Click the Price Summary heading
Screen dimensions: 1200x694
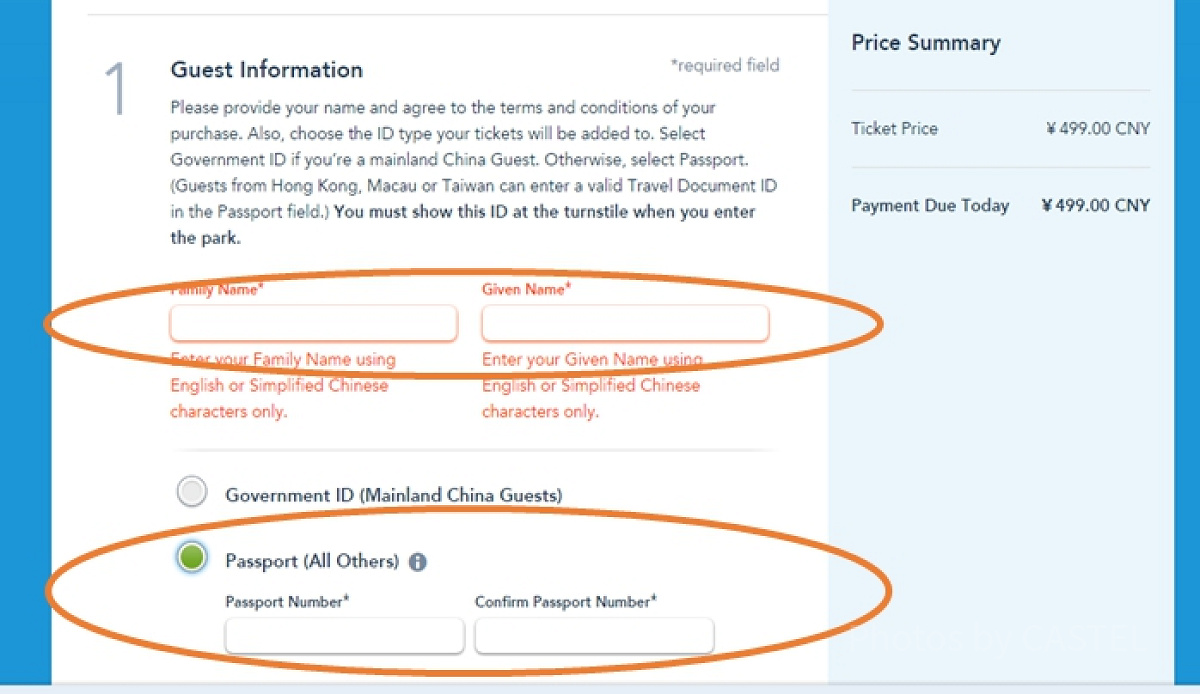925,43
